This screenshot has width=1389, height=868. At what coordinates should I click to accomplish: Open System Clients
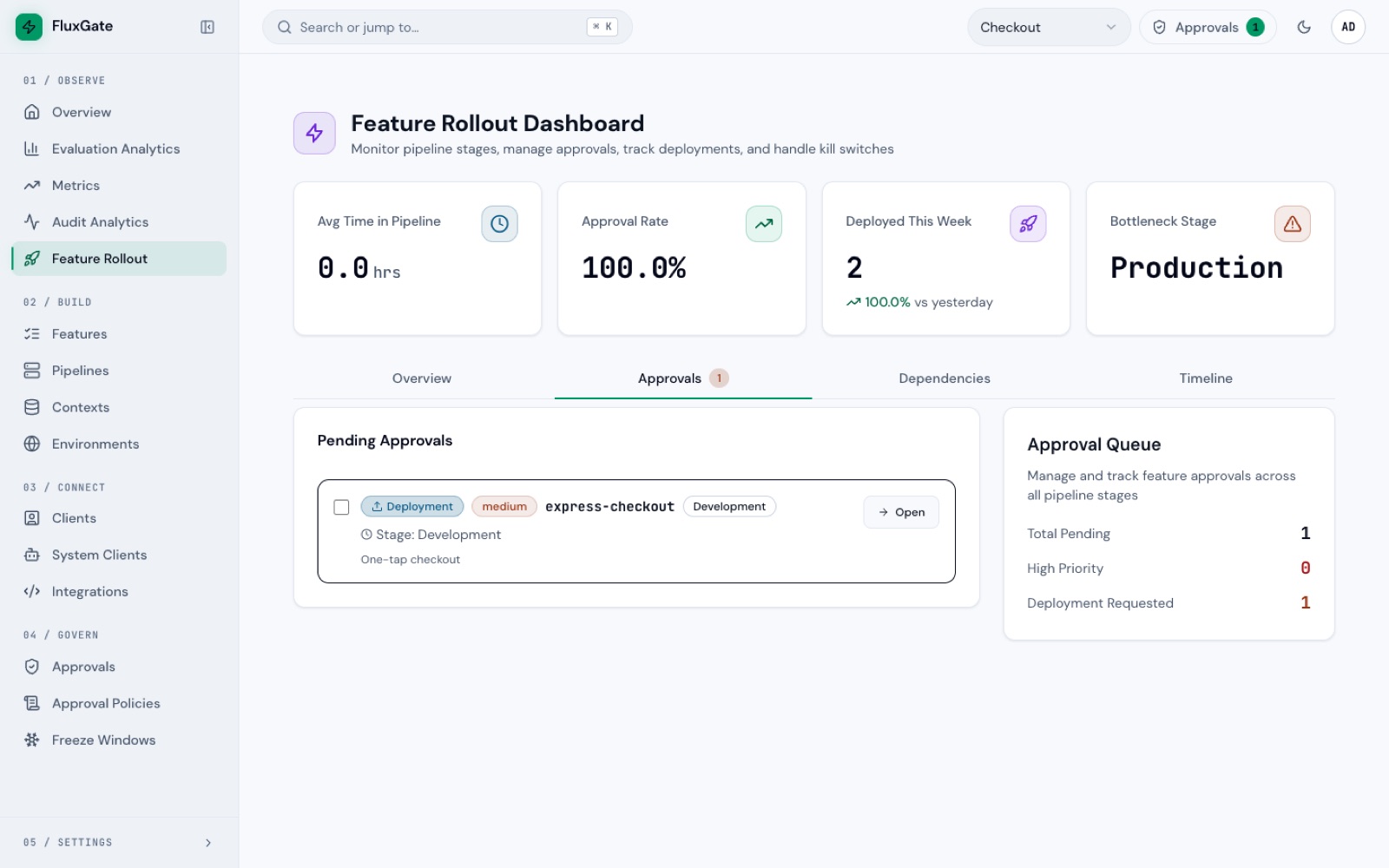click(119, 555)
